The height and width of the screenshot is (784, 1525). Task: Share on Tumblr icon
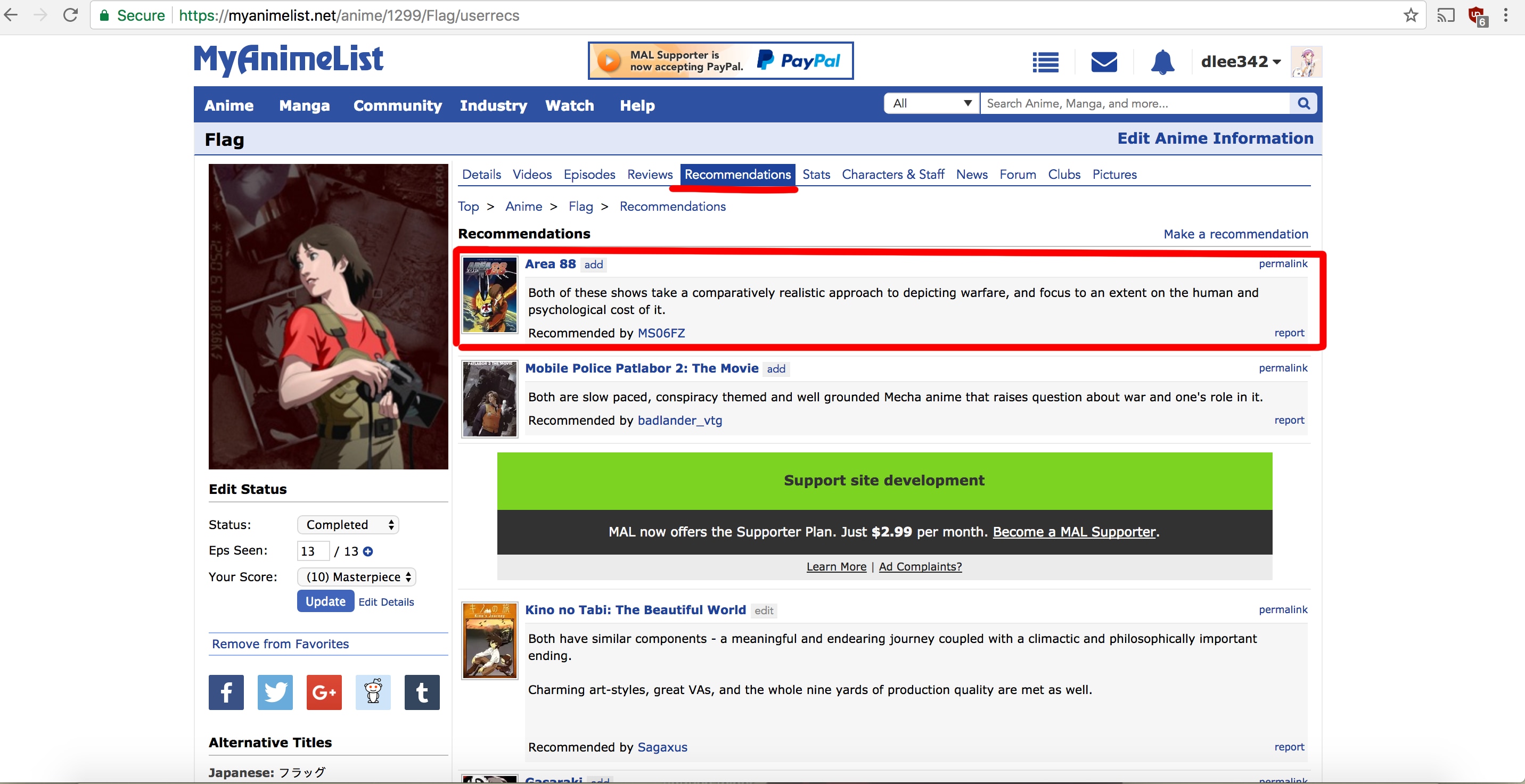tap(422, 692)
